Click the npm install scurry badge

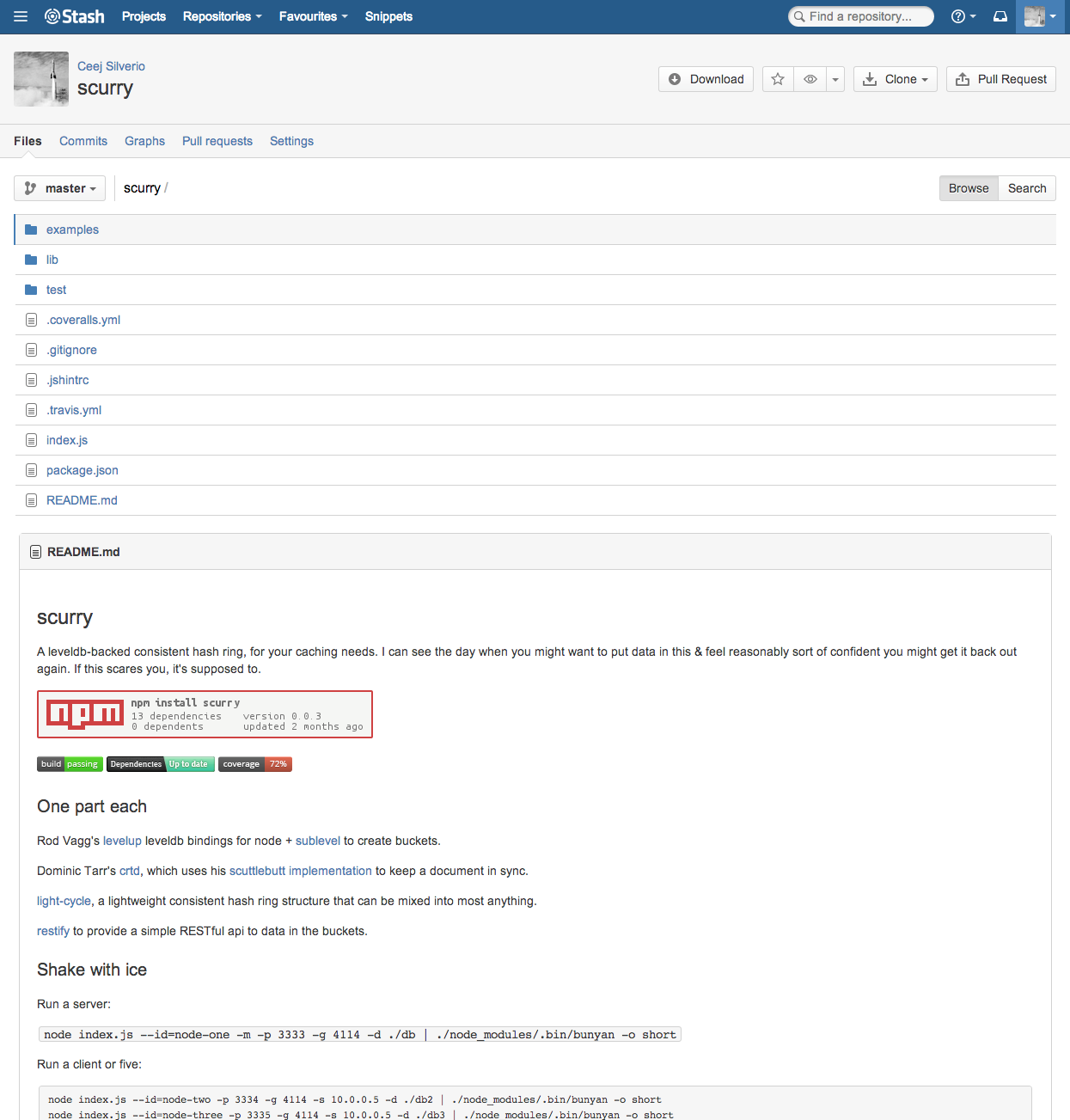(x=205, y=714)
